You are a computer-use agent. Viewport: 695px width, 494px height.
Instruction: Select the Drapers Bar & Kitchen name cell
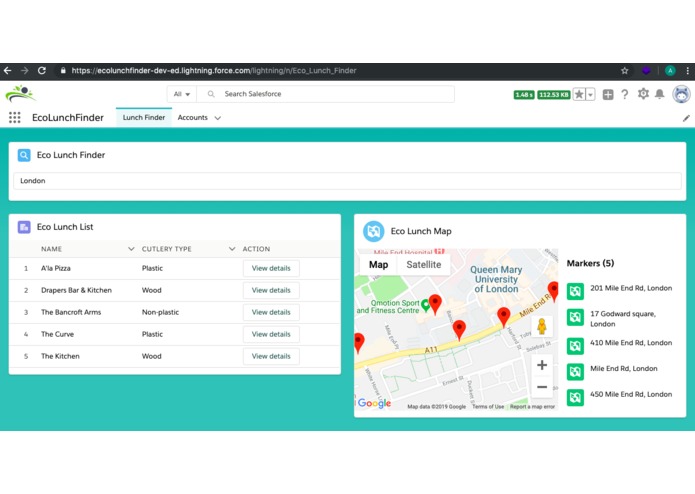[76, 290]
